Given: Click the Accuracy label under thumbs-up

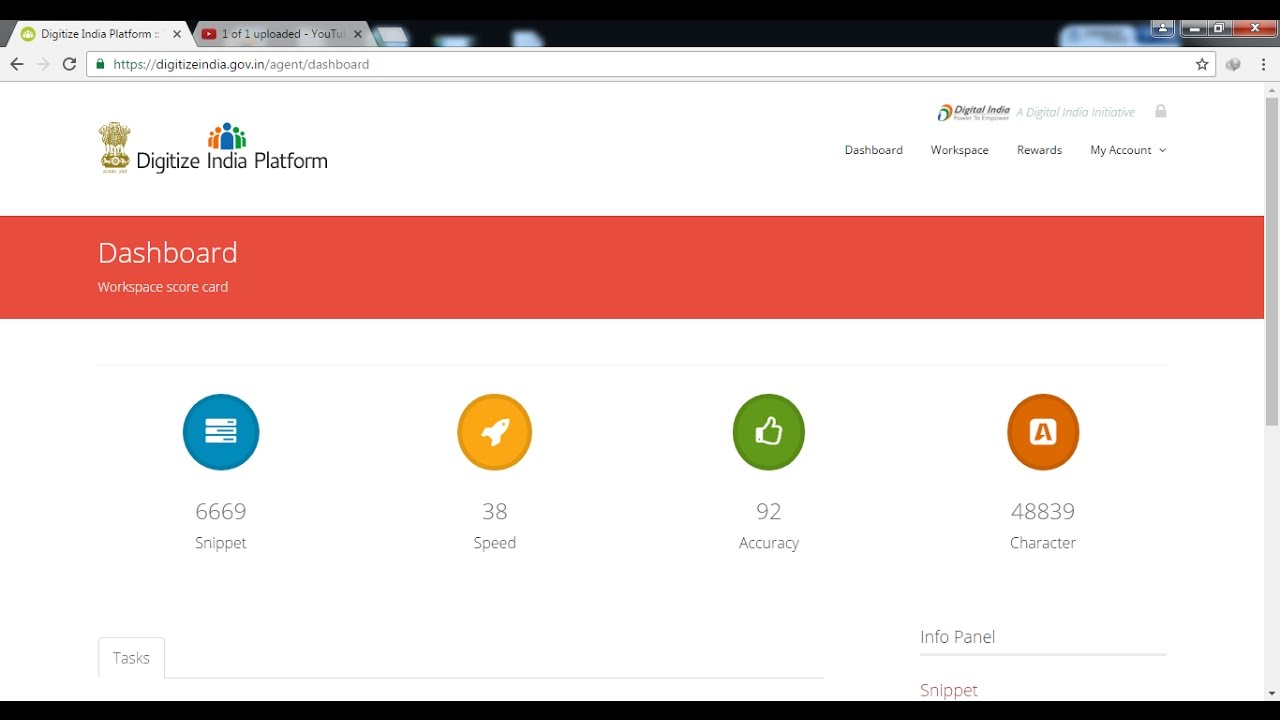Looking at the screenshot, I should 769,543.
